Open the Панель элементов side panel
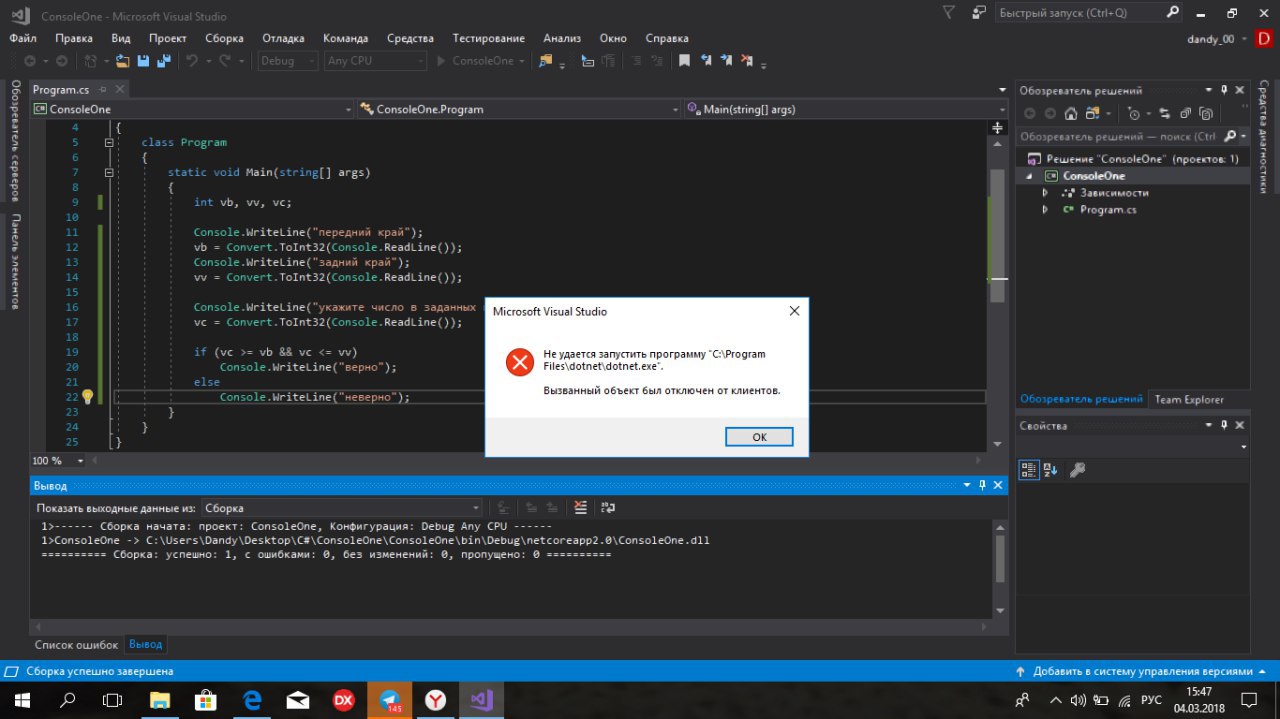Viewport: 1280px width, 719px height. (15, 262)
